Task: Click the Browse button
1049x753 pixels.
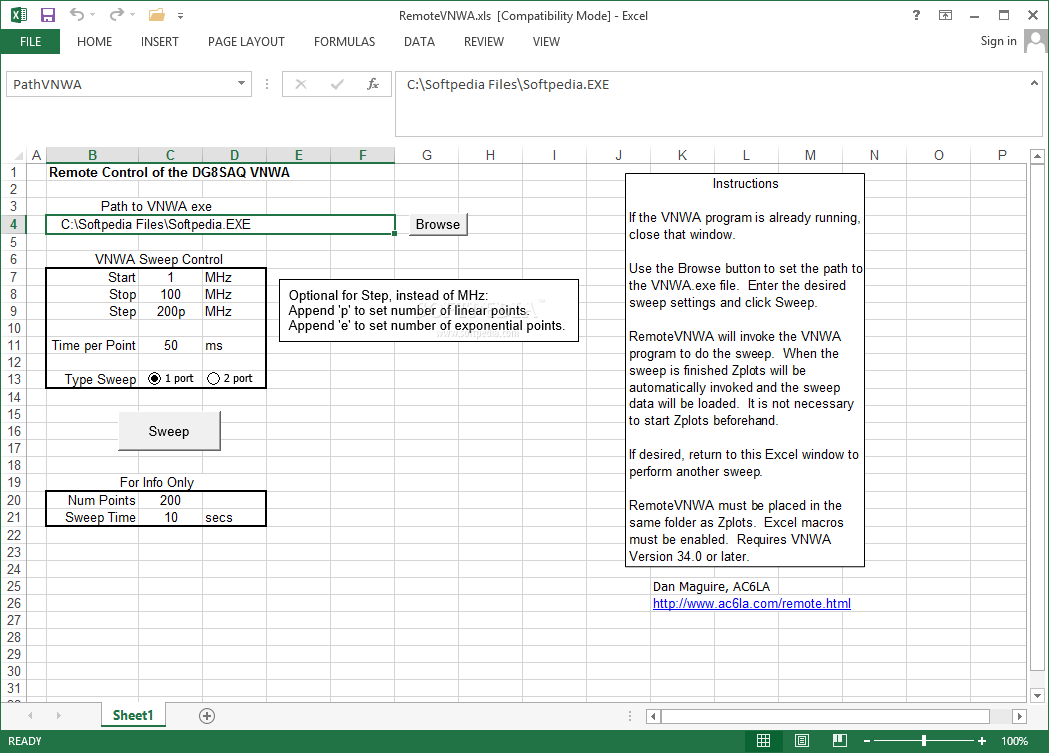Action: click(438, 225)
